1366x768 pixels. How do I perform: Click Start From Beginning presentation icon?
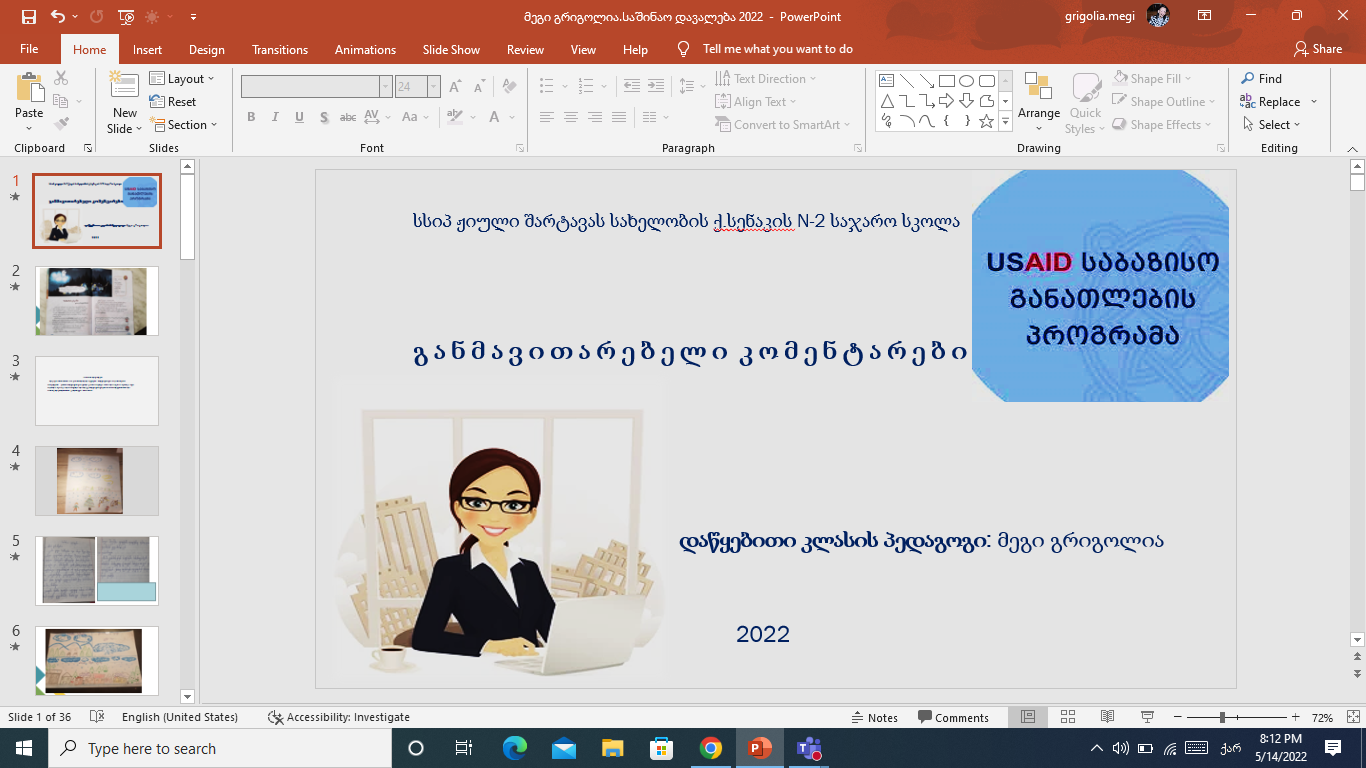click(126, 17)
